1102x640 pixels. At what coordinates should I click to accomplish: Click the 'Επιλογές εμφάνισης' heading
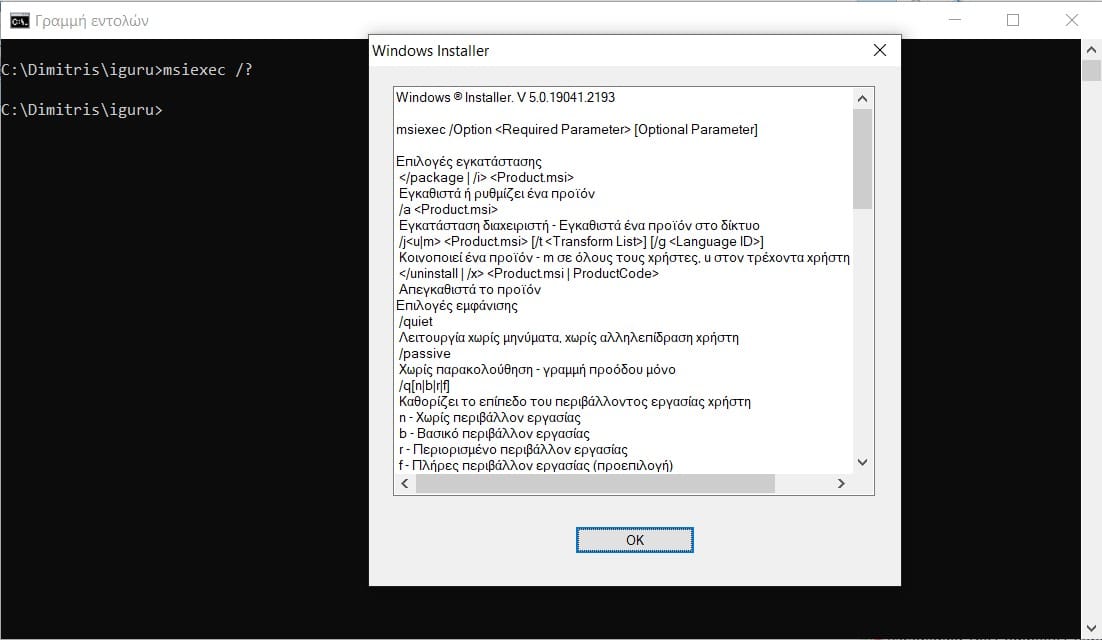pos(457,306)
